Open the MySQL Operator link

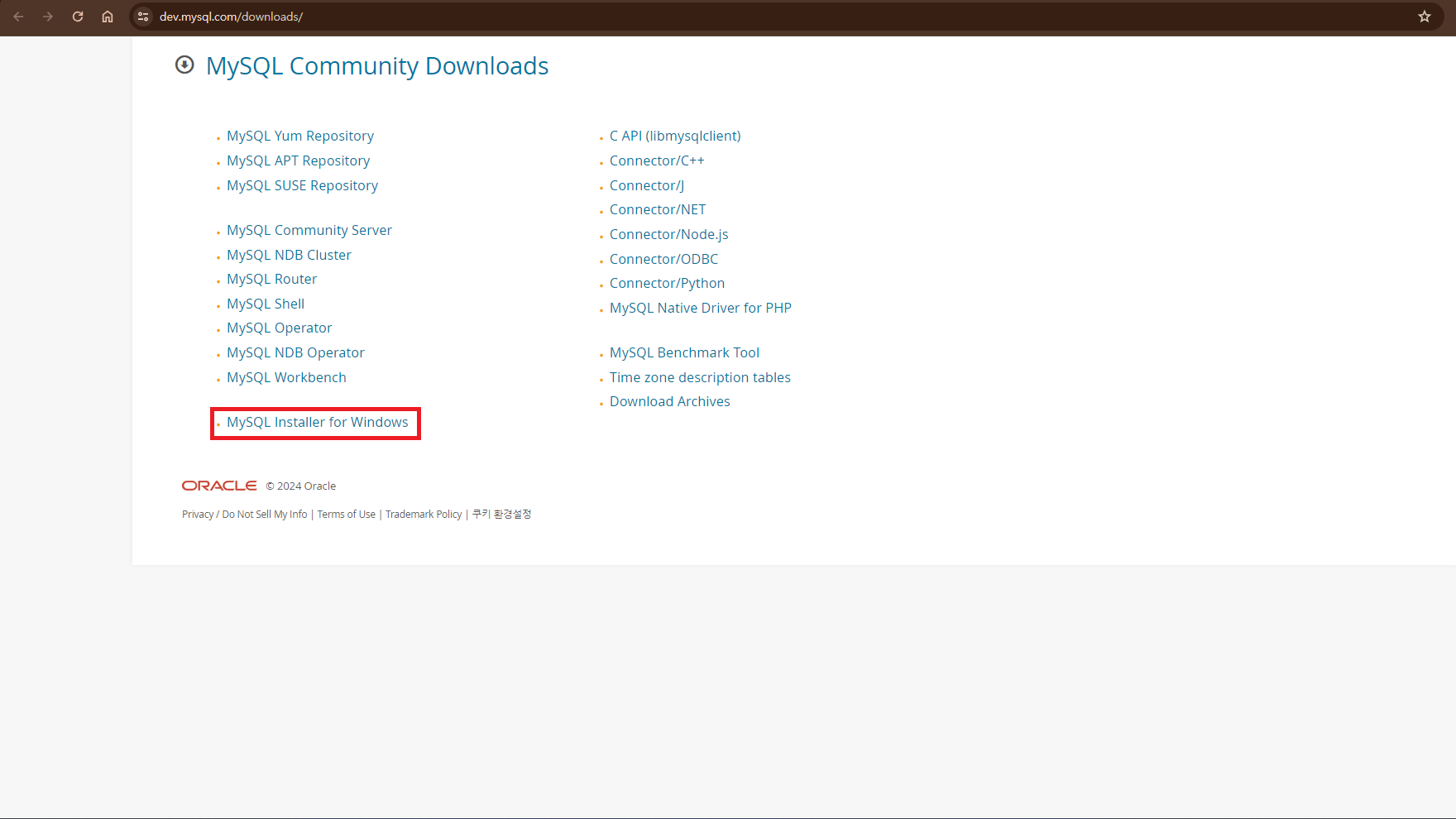279,328
